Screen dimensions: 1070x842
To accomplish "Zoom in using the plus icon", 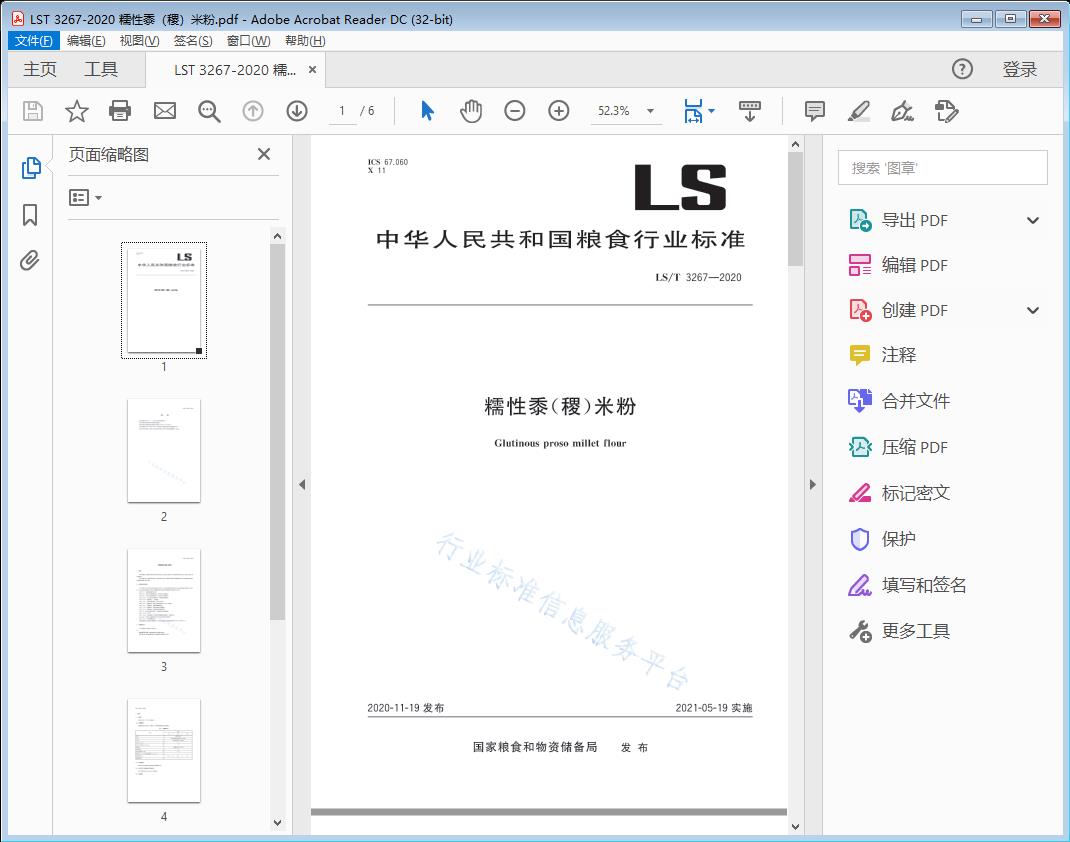I will click(x=559, y=111).
